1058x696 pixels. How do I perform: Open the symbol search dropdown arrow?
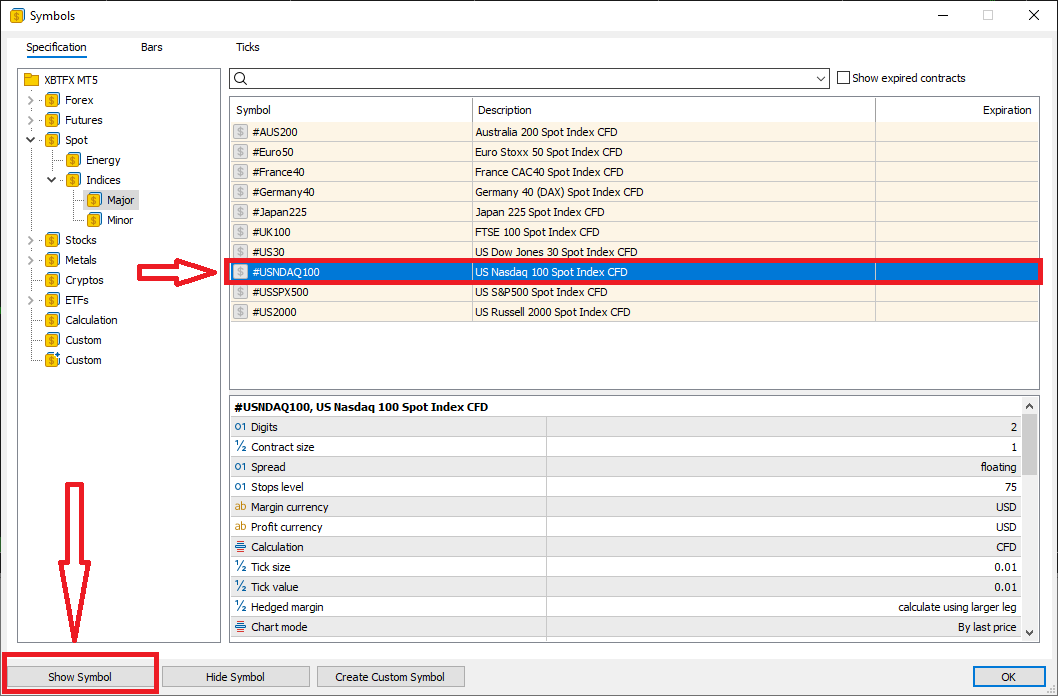pos(821,78)
